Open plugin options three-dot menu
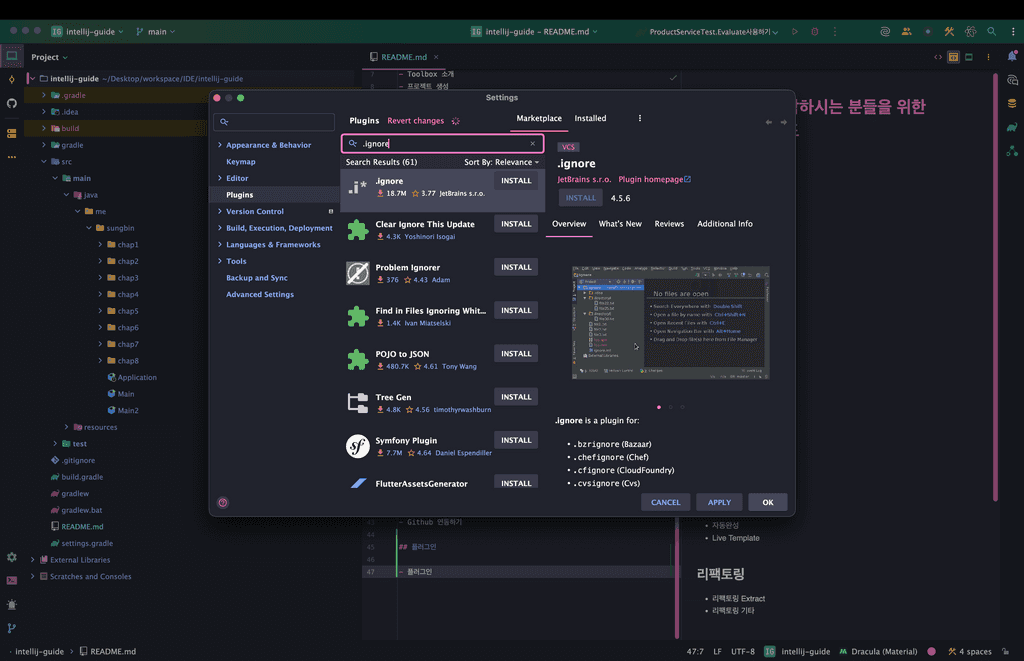 (640, 118)
